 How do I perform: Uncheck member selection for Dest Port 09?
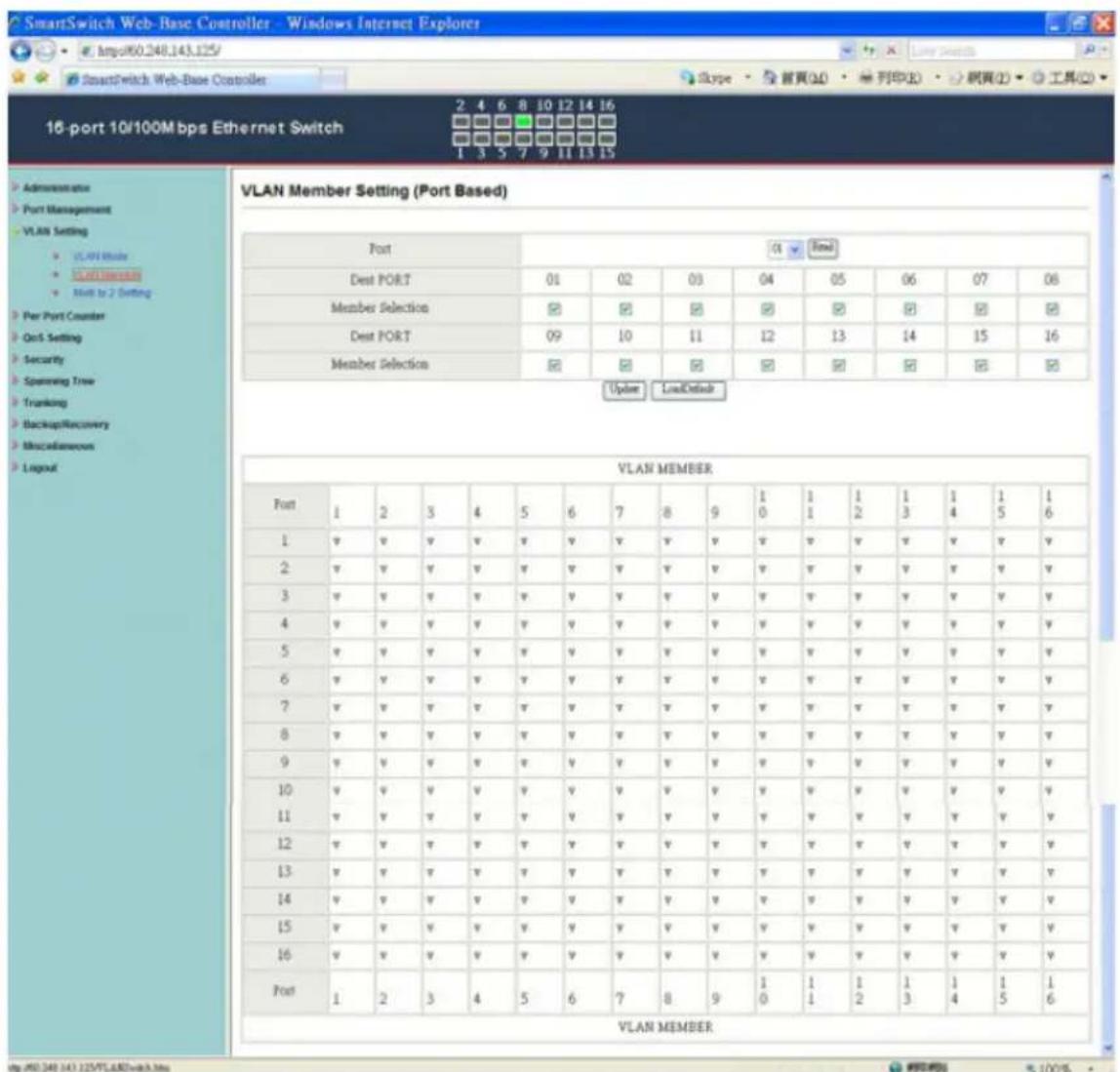553,366
